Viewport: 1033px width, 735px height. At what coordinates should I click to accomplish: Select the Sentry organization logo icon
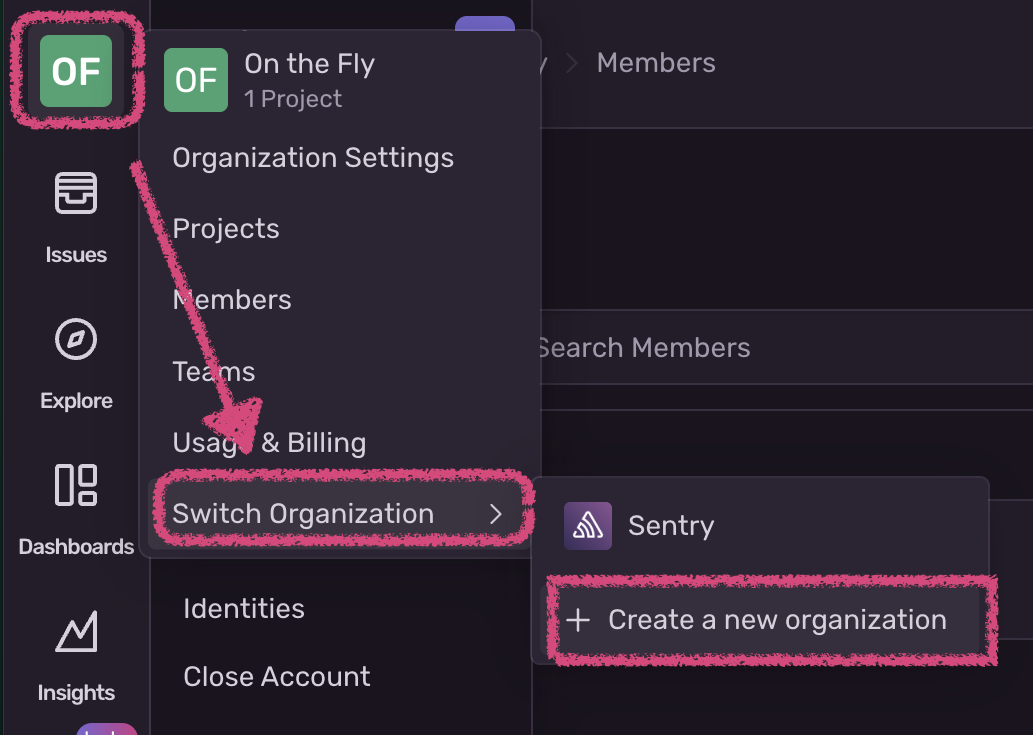click(588, 526)
